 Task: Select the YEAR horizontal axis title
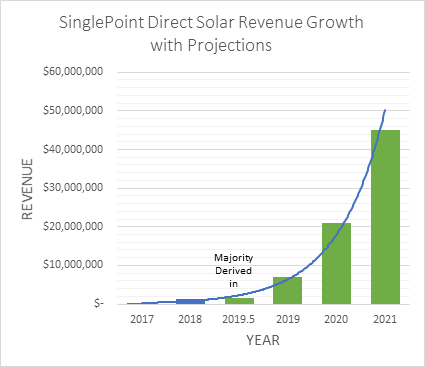click(263, 340)
